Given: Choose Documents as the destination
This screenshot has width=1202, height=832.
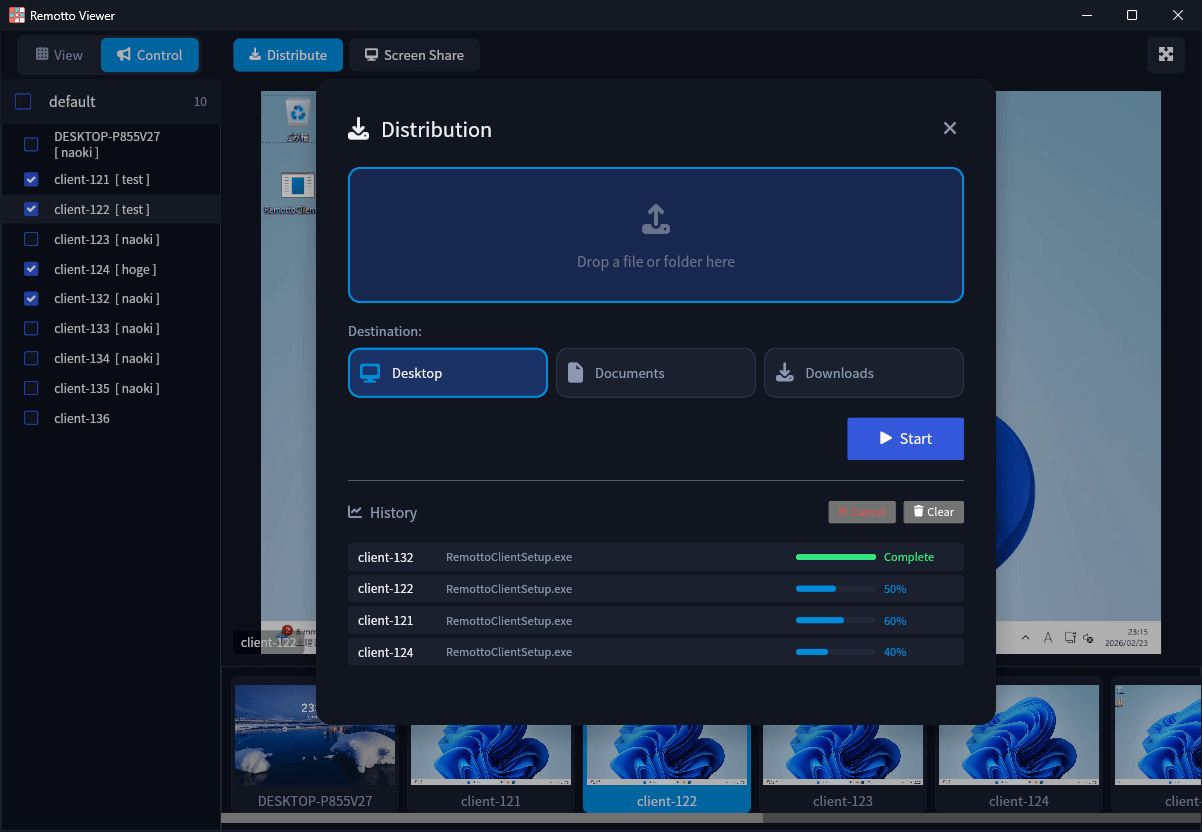Looking at the screenshot, I should point(655,373).
